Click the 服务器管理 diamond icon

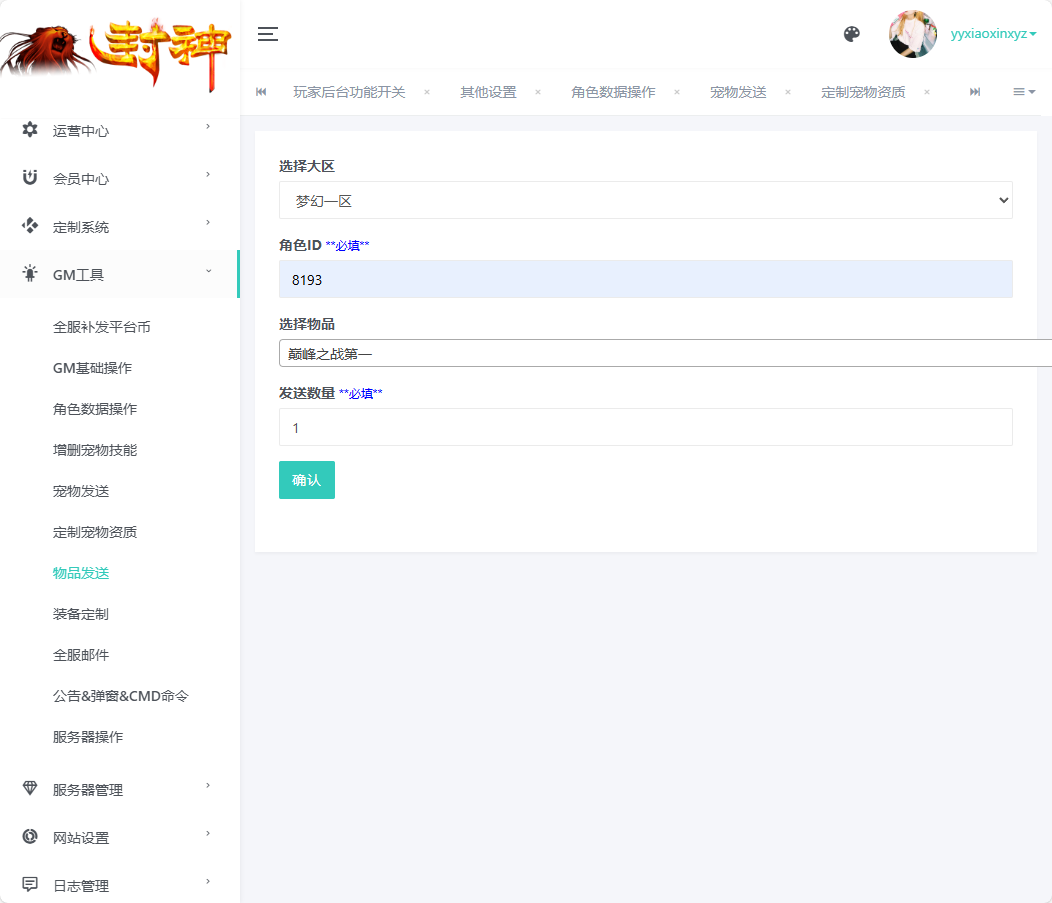click(x=29, y=788)
